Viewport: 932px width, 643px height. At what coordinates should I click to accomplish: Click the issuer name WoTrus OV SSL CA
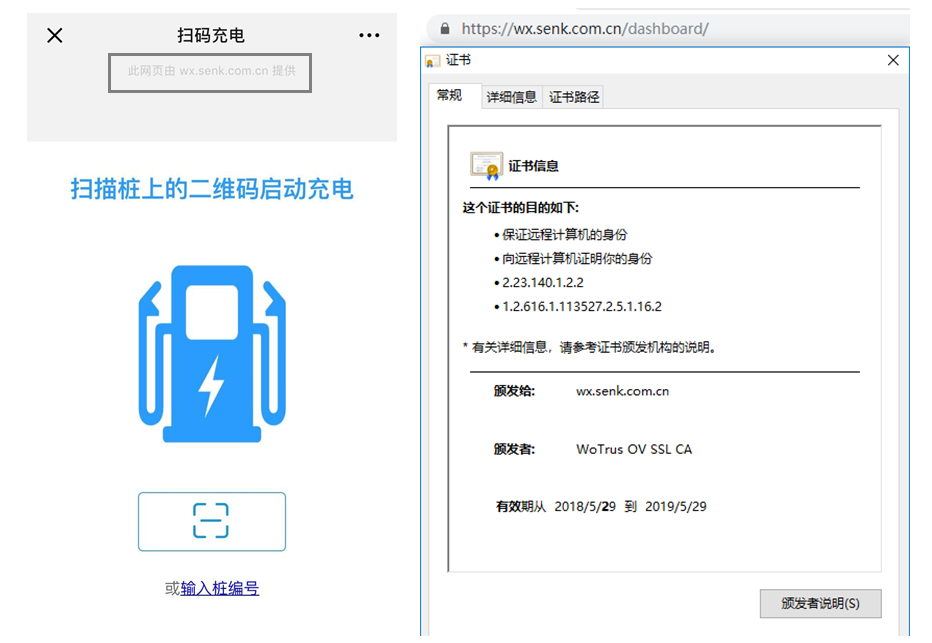tap(634, 449)
